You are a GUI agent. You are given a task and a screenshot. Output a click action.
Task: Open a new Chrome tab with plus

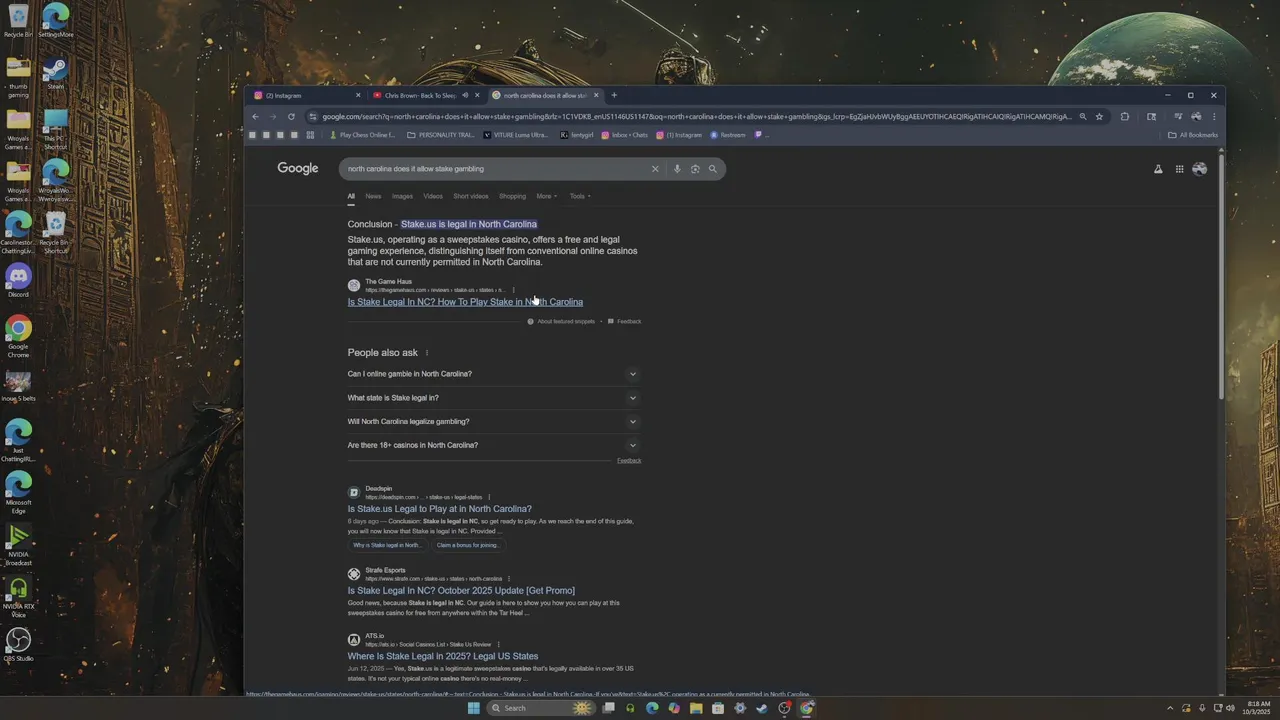614,95
